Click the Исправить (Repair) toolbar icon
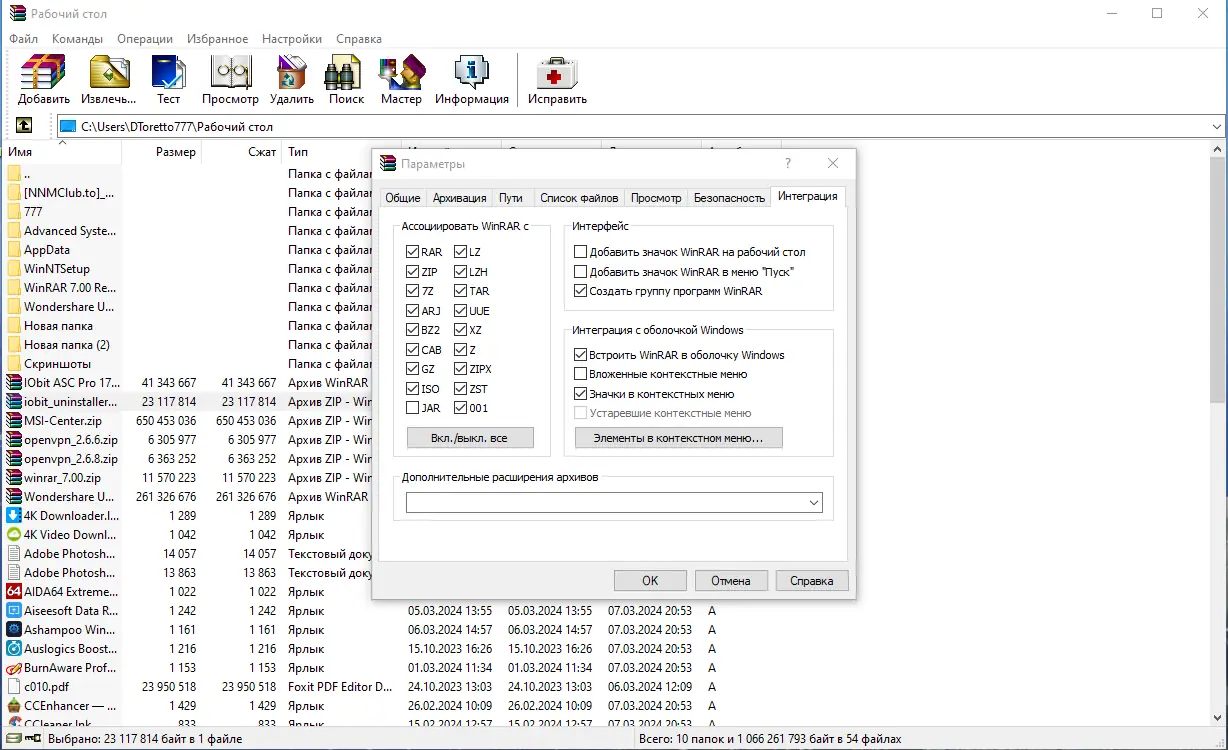 [x=557, y=73]
